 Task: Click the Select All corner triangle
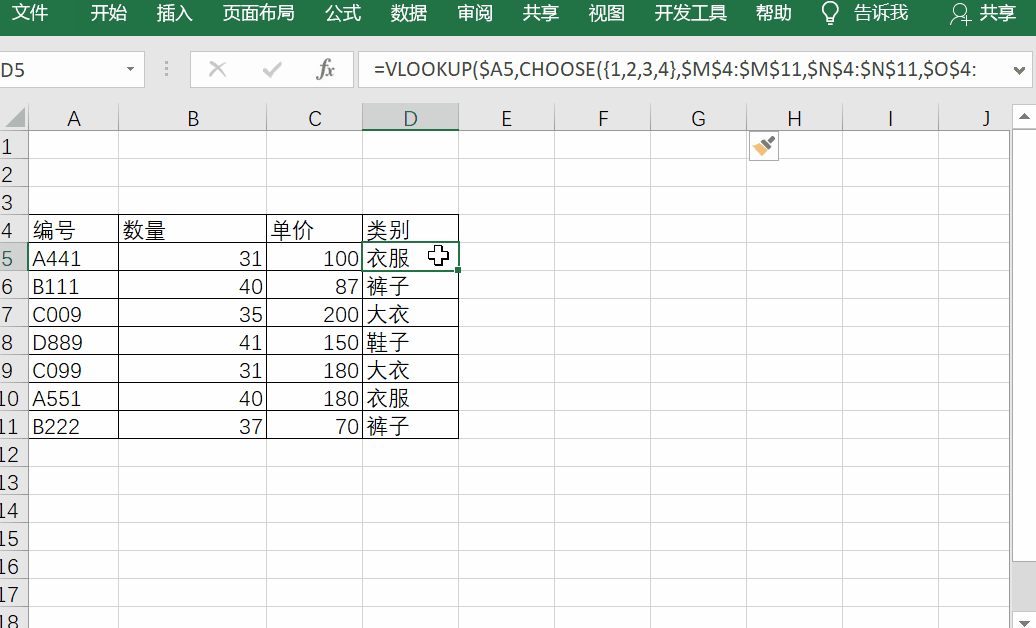coord(15,118)
